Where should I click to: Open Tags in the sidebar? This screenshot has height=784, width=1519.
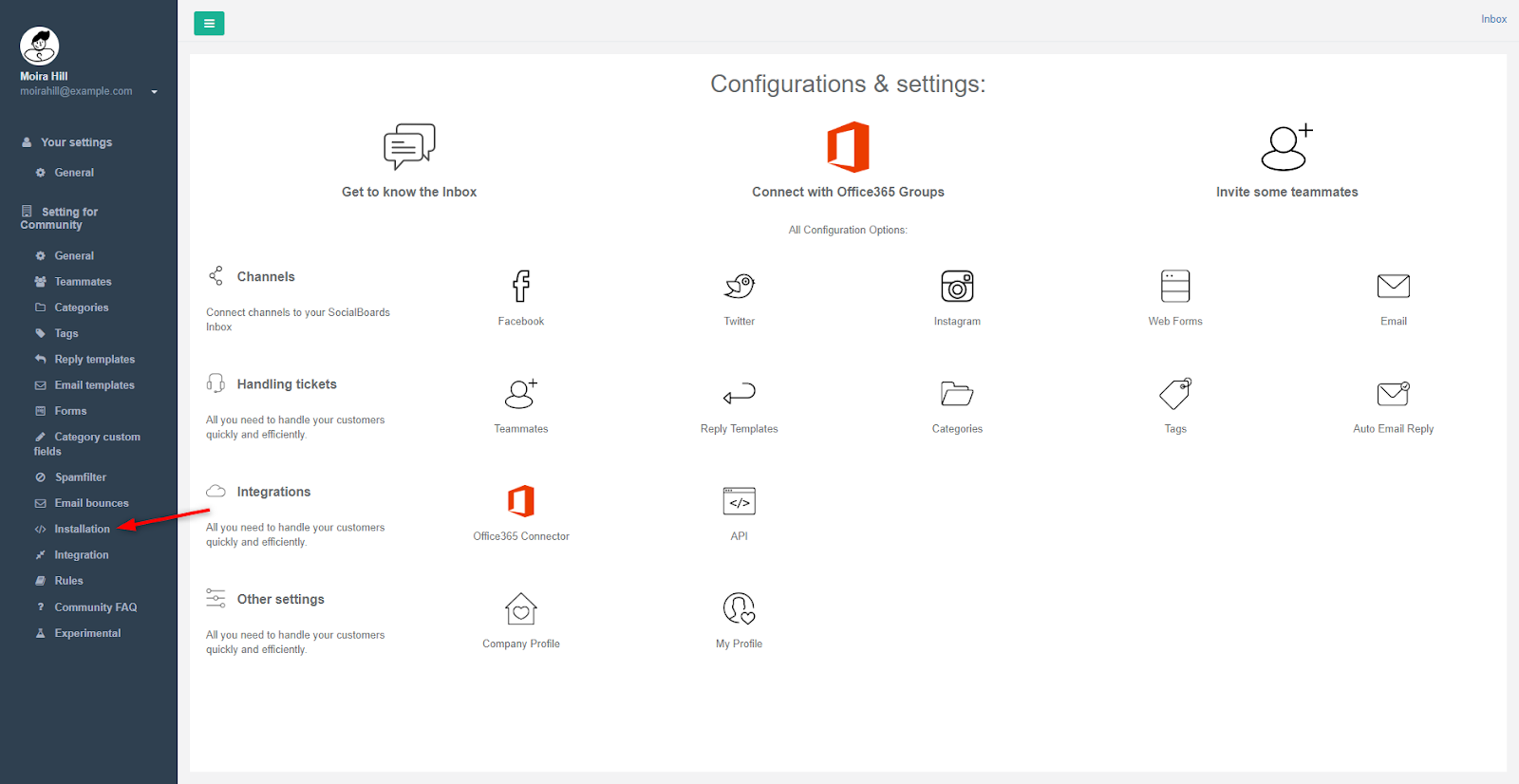click(66, 333)
